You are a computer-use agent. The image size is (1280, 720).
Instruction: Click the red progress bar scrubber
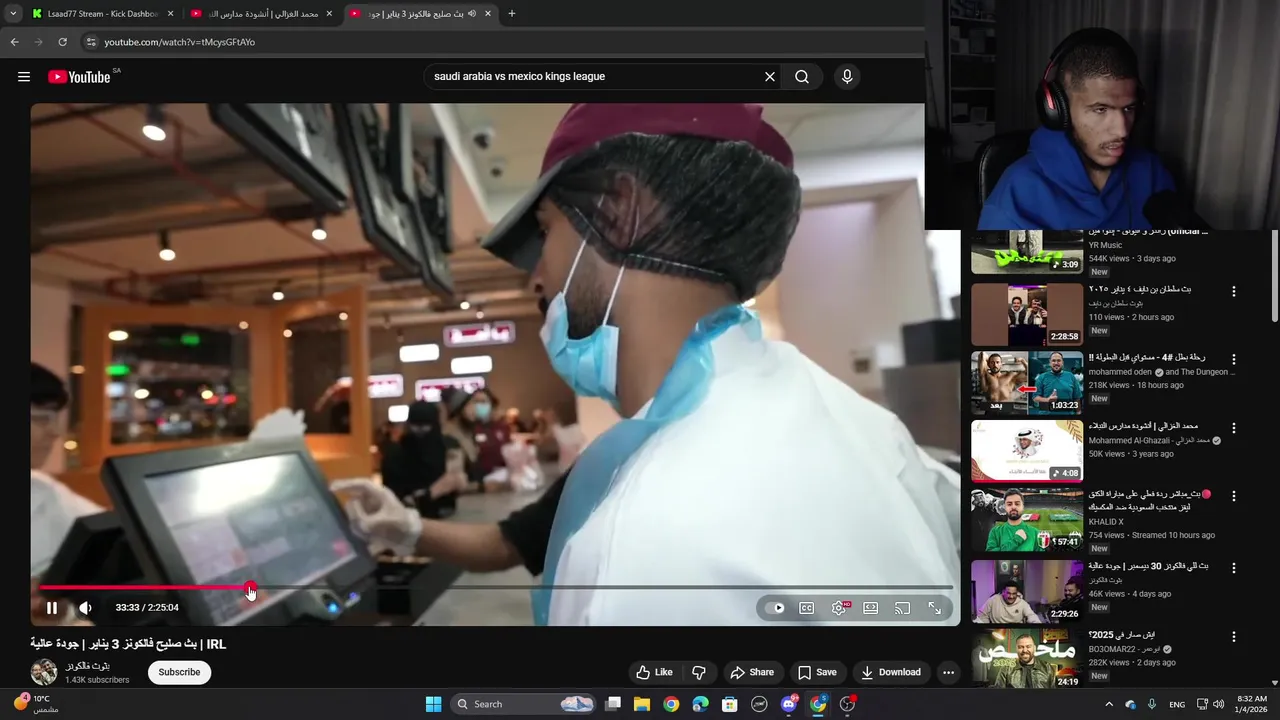click(x=250, y=588)
